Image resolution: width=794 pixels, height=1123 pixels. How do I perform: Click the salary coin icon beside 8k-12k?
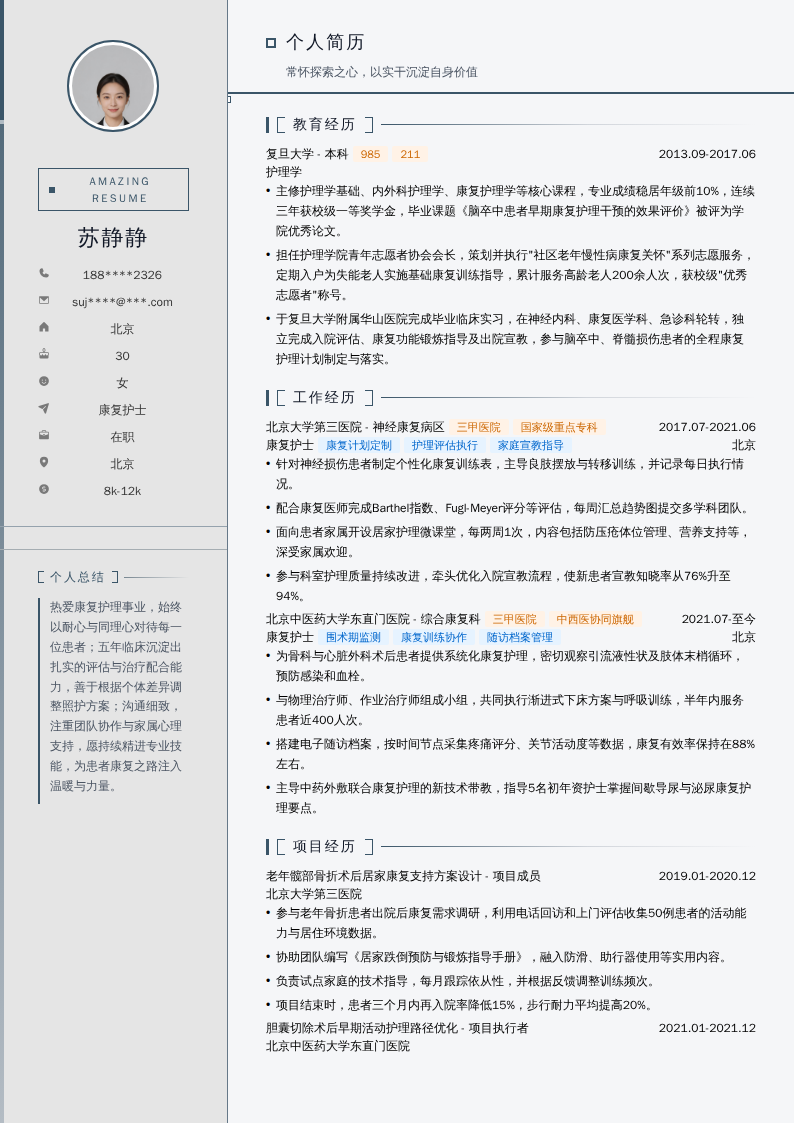(x=44, y=489)
